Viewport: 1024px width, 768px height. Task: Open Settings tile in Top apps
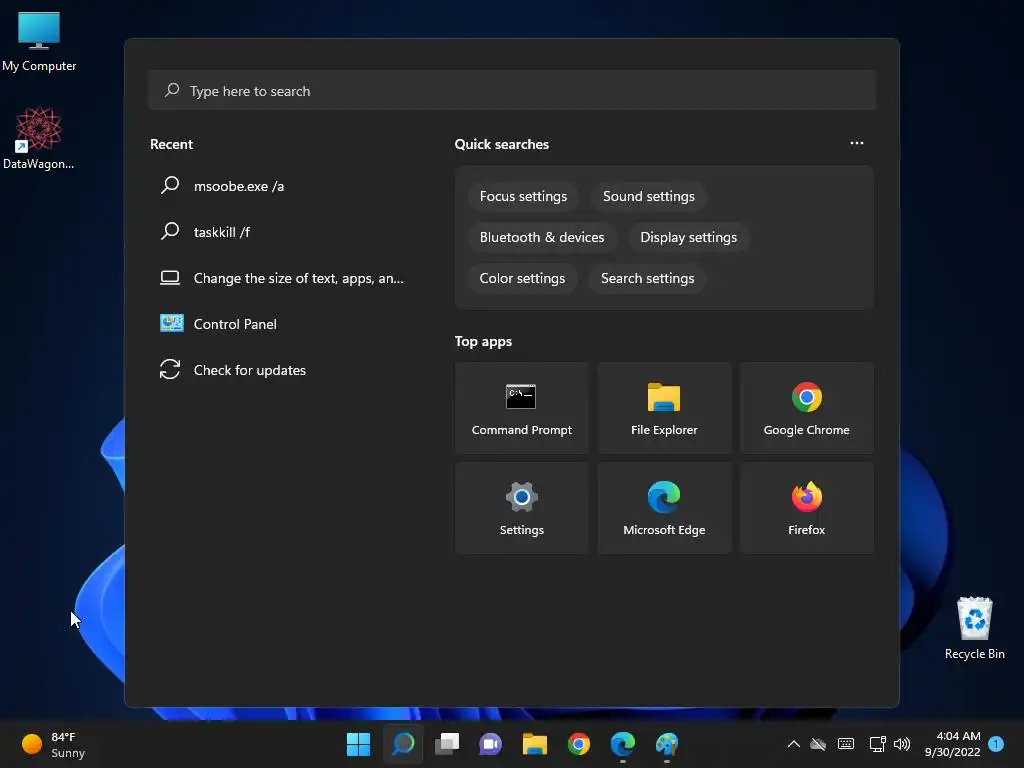pyautogui.click(x=521, y=508)
